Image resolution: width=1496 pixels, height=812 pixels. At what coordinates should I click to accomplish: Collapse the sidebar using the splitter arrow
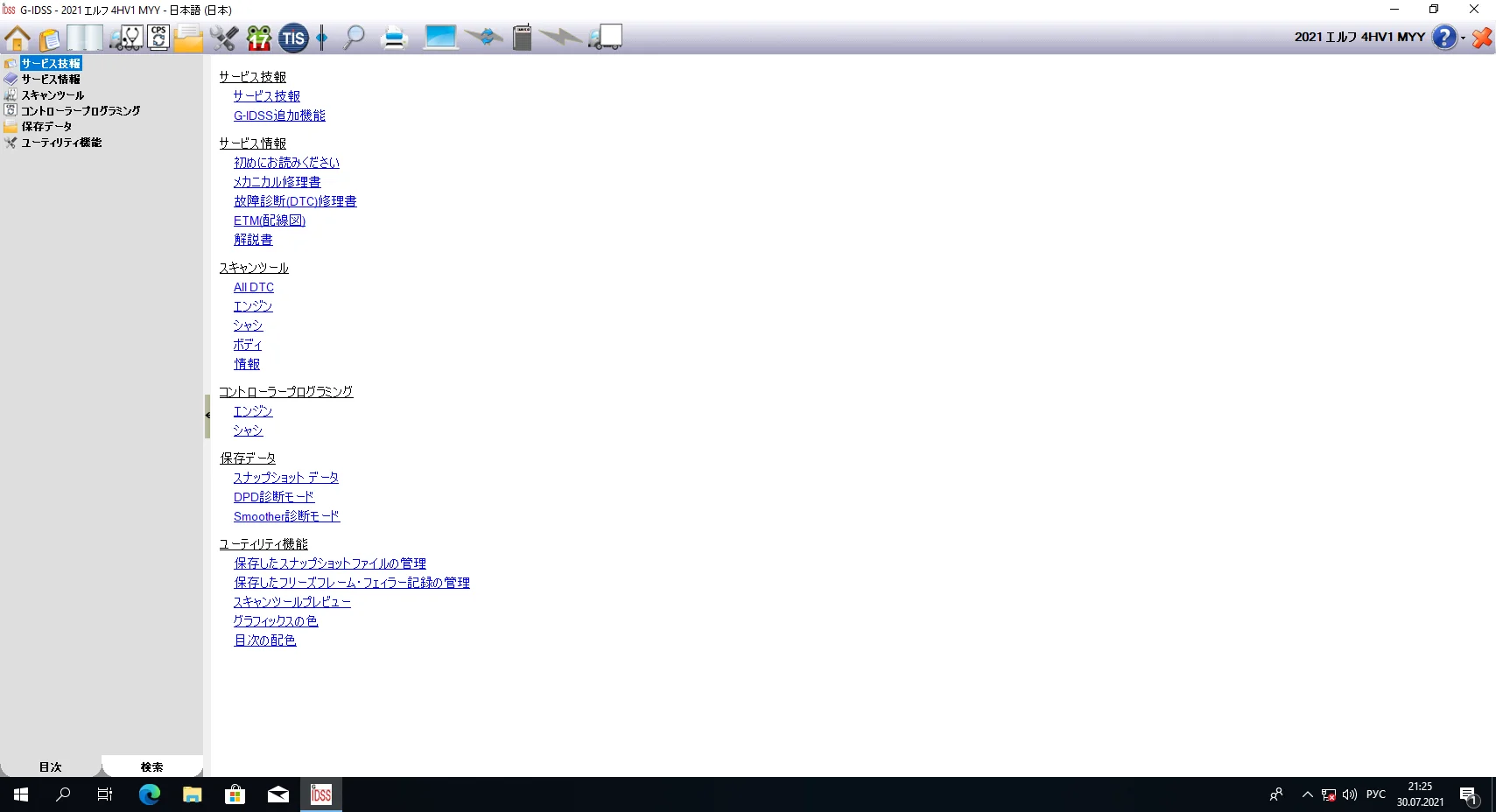pyautogui.click(x=207, y=416)
